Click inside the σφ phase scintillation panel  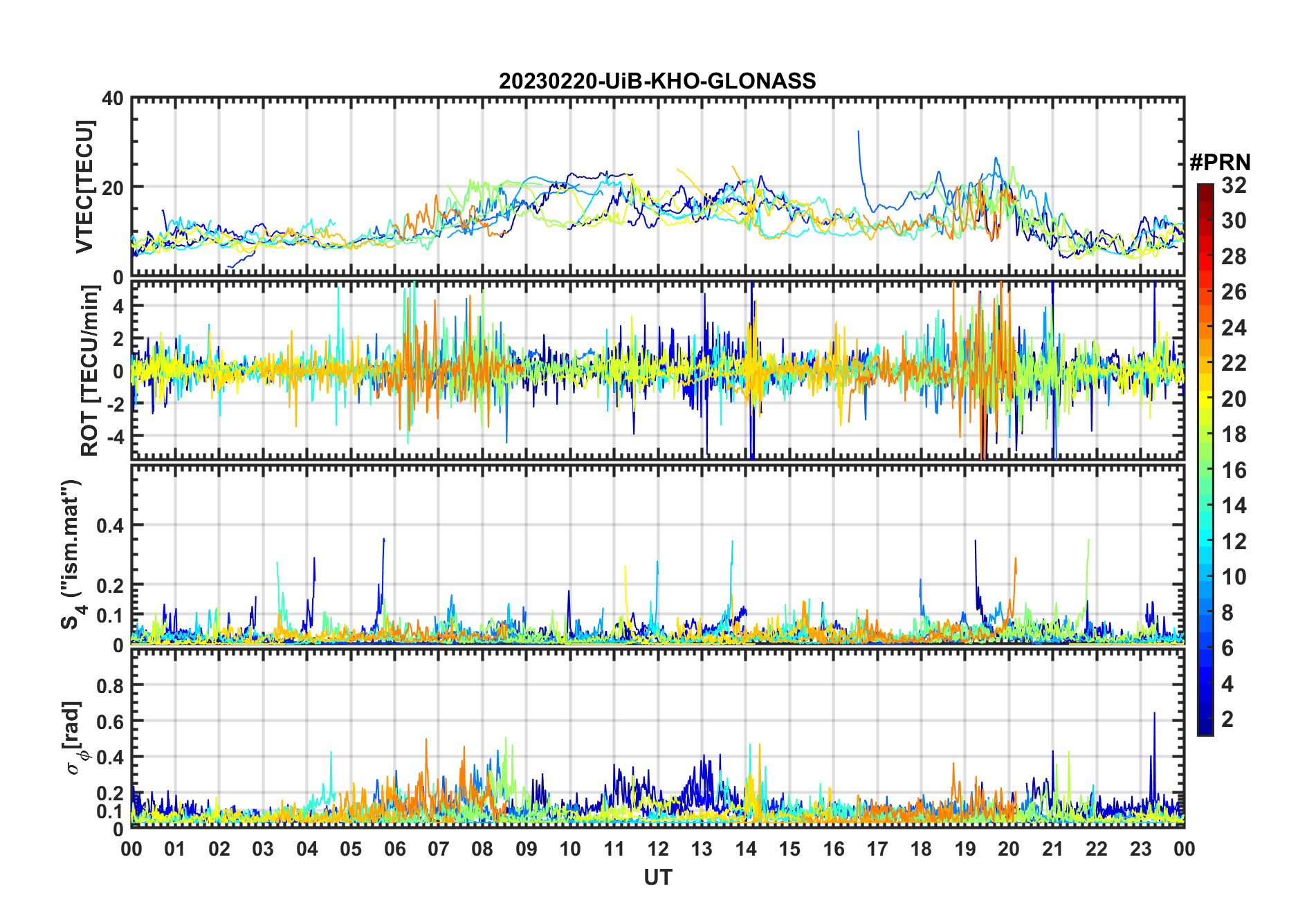click(x=658, y=739)
